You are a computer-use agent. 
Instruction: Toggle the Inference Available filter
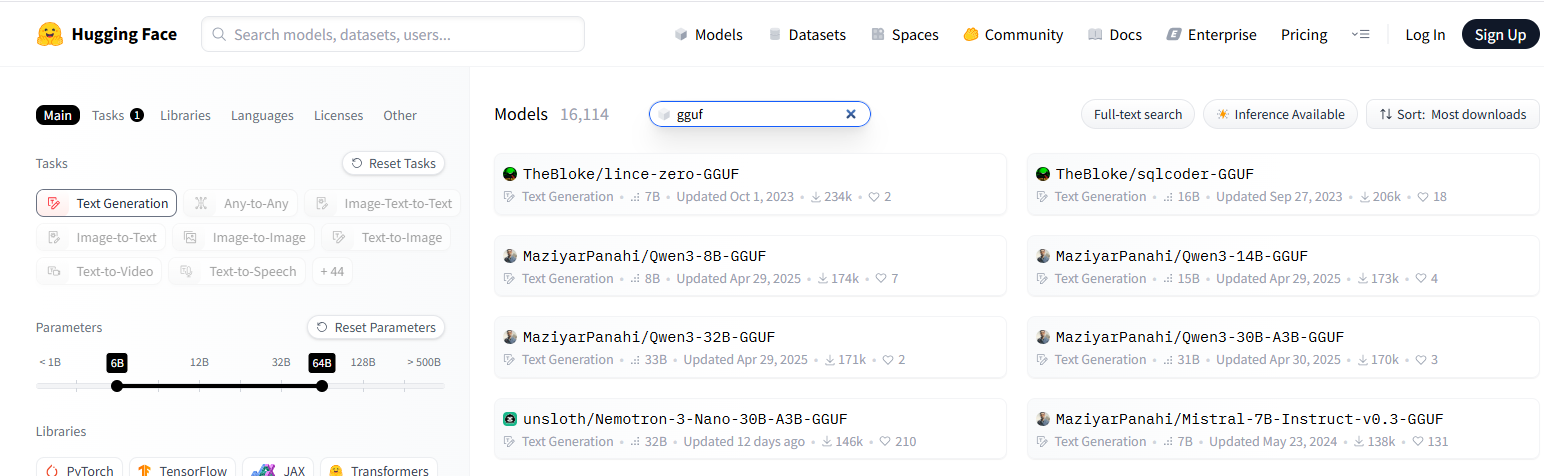tap(1280, 114)
